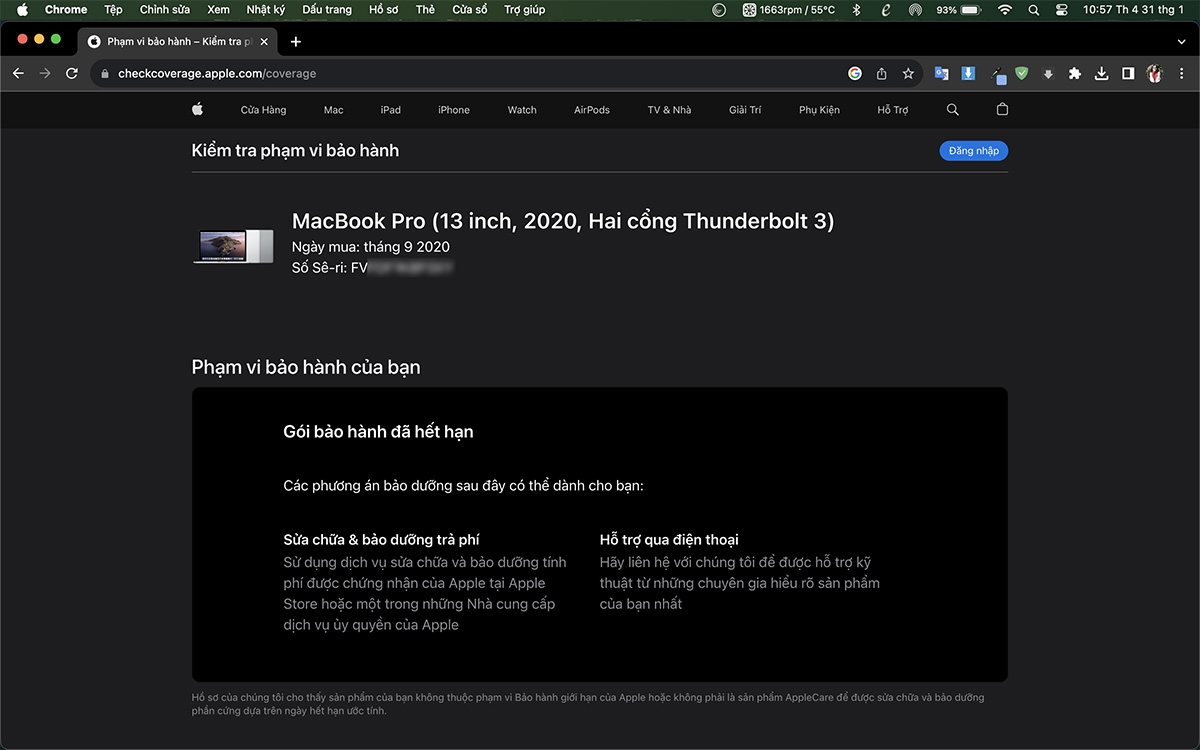The image size is (1200, 750).
Task: Reload the page with the refresh icon
Action: click(72, 73)
